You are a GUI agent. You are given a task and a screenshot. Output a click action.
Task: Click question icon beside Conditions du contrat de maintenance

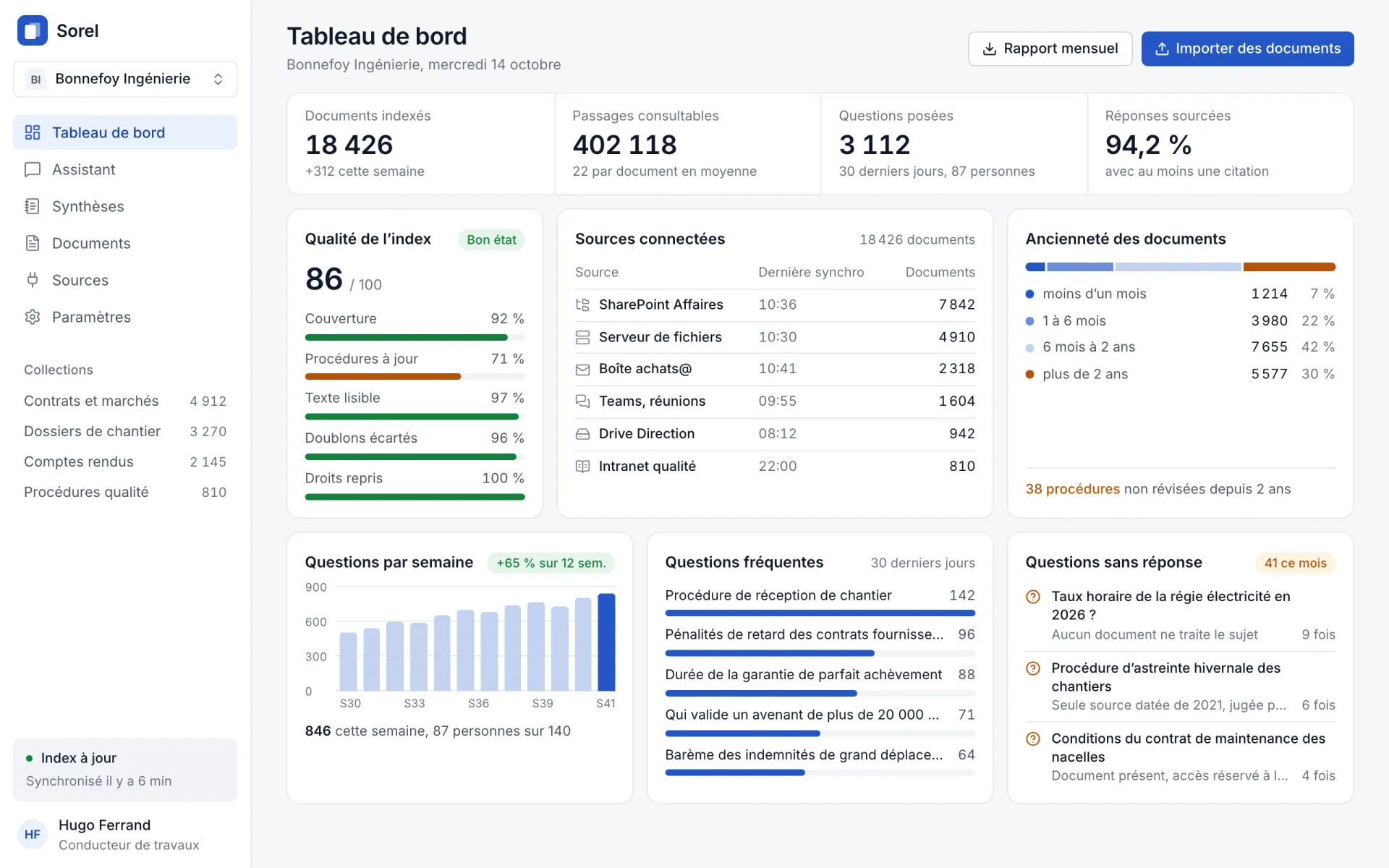click(1033, 739)
